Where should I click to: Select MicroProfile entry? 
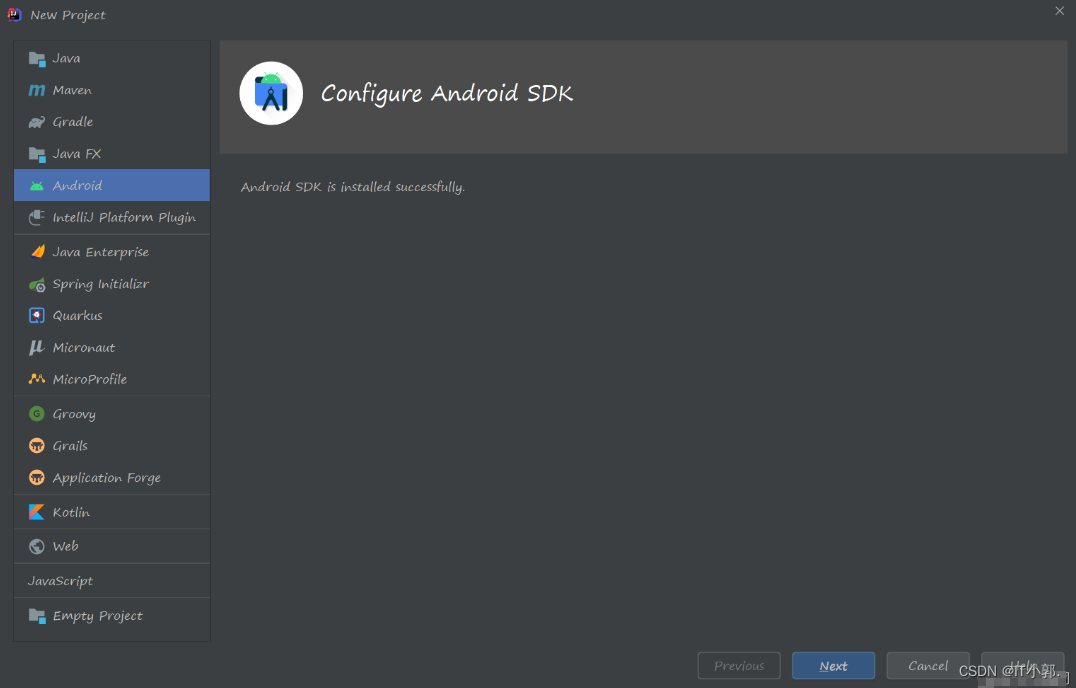(x=90, y=379)
